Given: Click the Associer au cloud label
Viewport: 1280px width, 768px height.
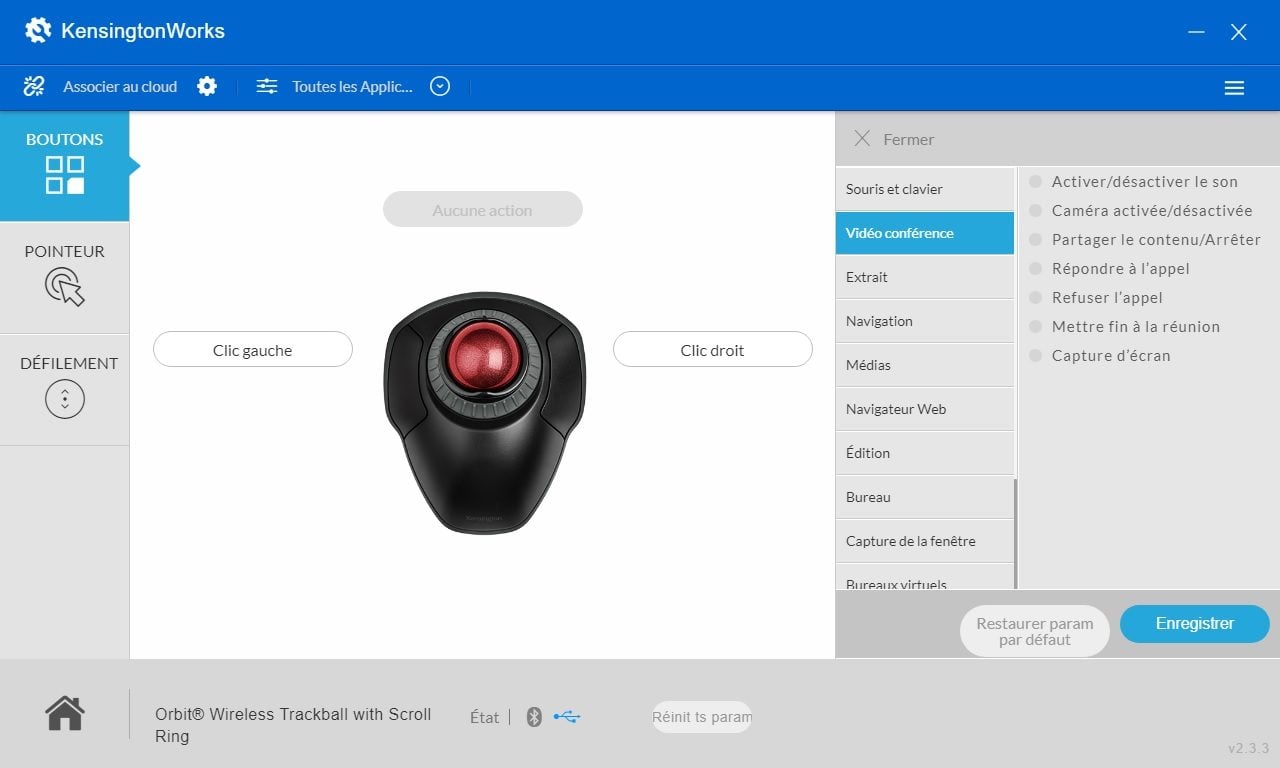Looking at the screenshot, I should click(120, 87).
